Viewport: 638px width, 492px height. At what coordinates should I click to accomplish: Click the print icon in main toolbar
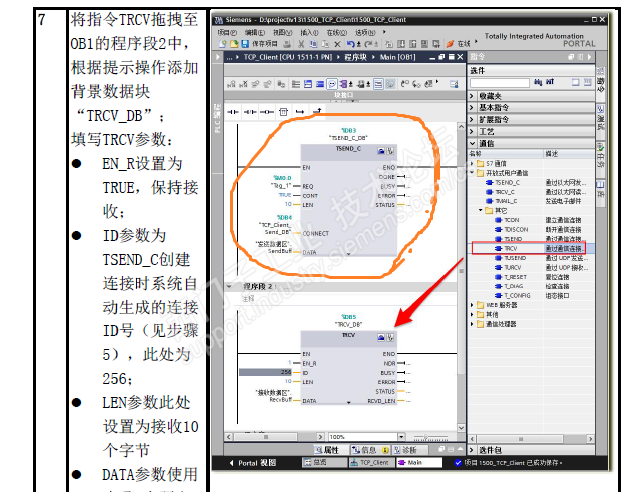[288, 44]
